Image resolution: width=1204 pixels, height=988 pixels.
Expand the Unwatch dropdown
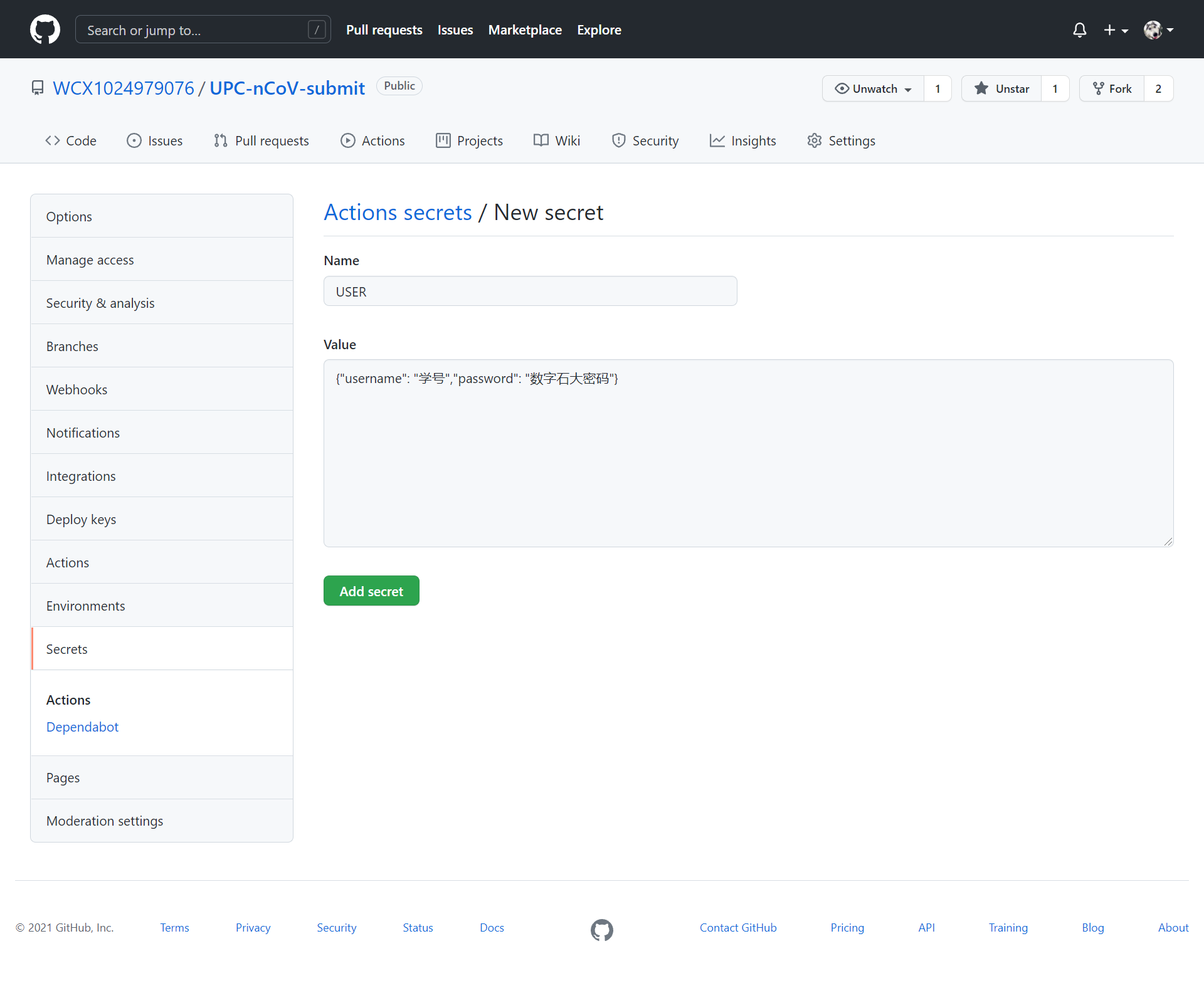point(873,88)
